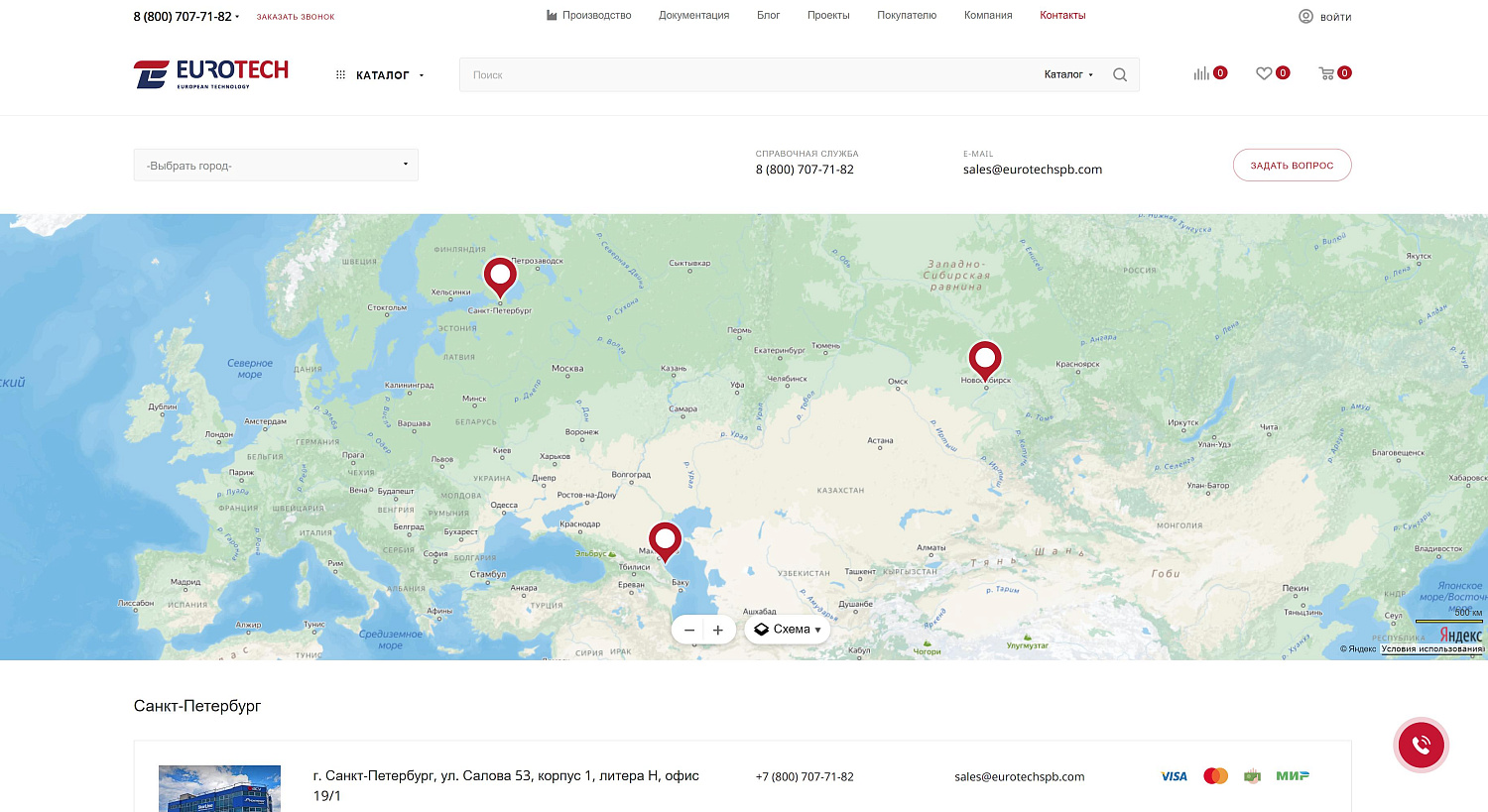Open the product comparison chart icon
This screenshot has width=1488, height=812.
click(x=1201, y=73)
